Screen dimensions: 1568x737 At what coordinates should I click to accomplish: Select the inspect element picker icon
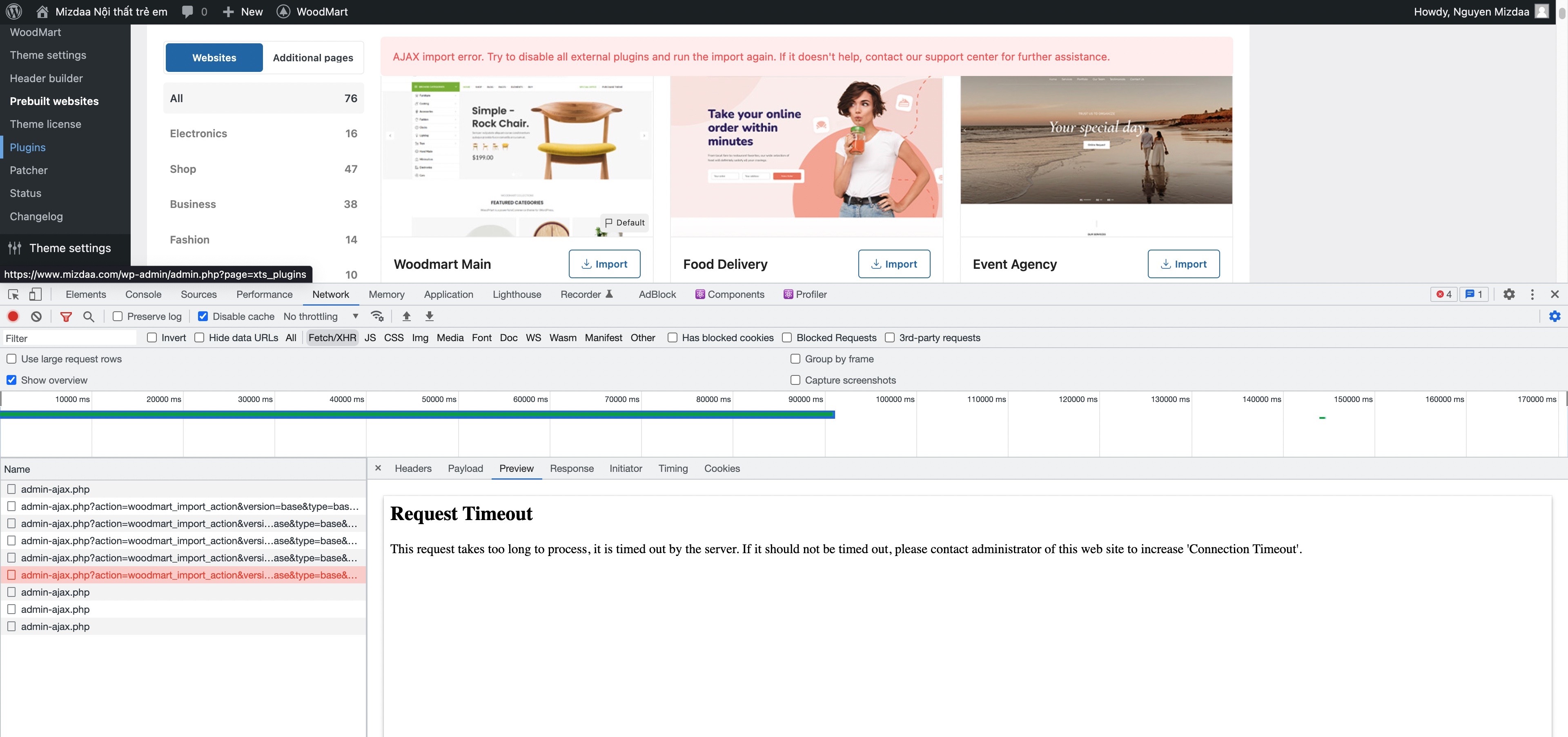point(13,294)
